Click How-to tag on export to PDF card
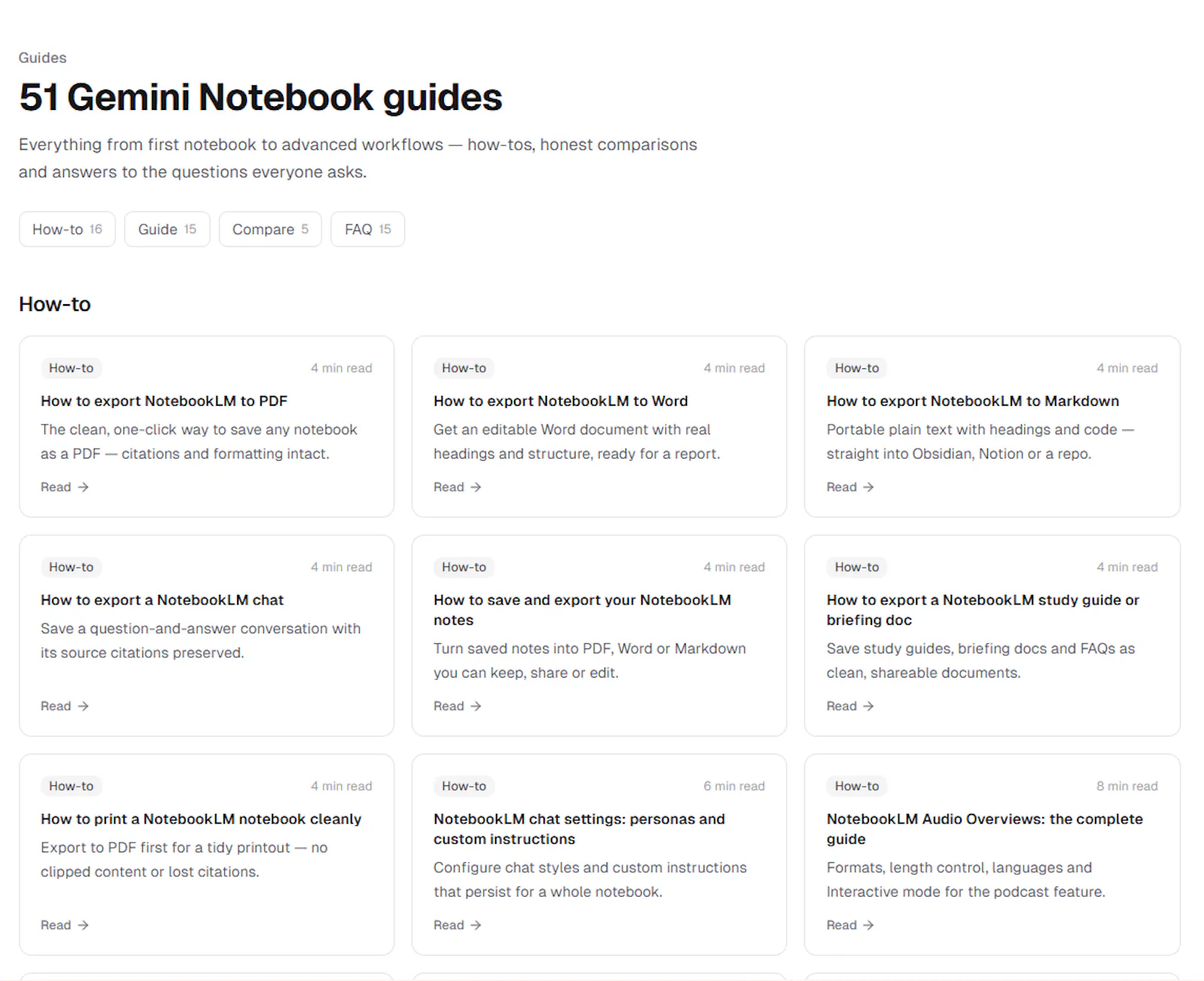Screen dimensions: 1204x981 [x=71, y=368]
